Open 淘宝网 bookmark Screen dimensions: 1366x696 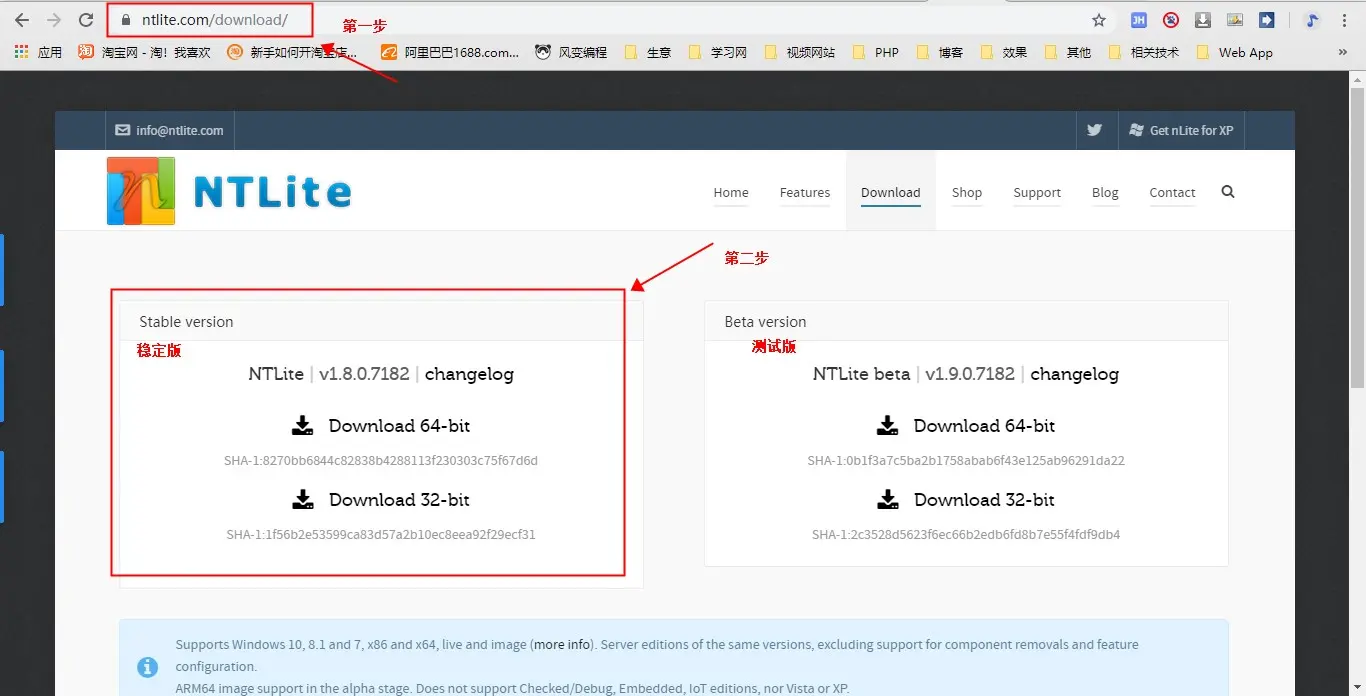click(x=144, y=52)
